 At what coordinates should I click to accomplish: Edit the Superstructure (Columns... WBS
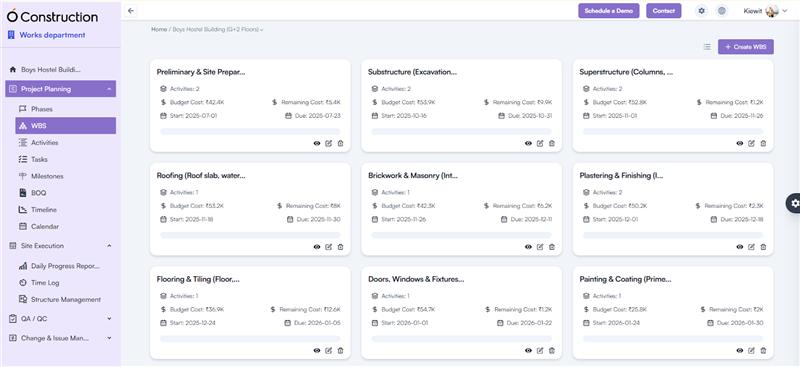(x=752, y=143)
